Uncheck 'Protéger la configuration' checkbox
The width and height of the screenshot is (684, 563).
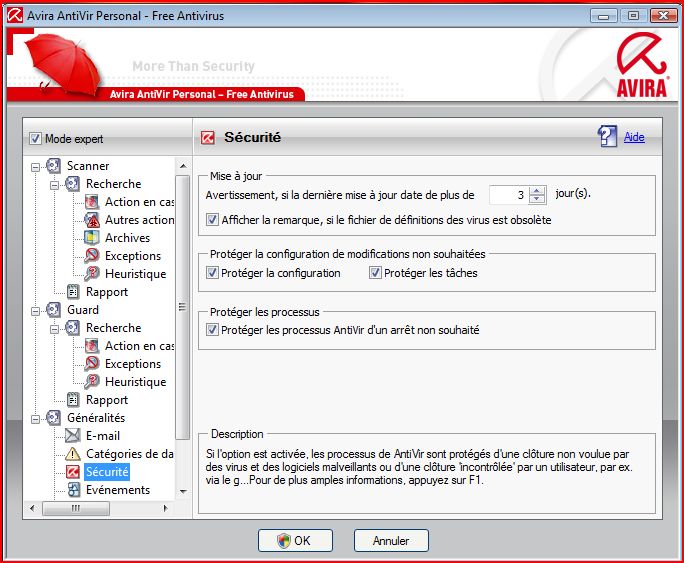click(x=212, y=273)
